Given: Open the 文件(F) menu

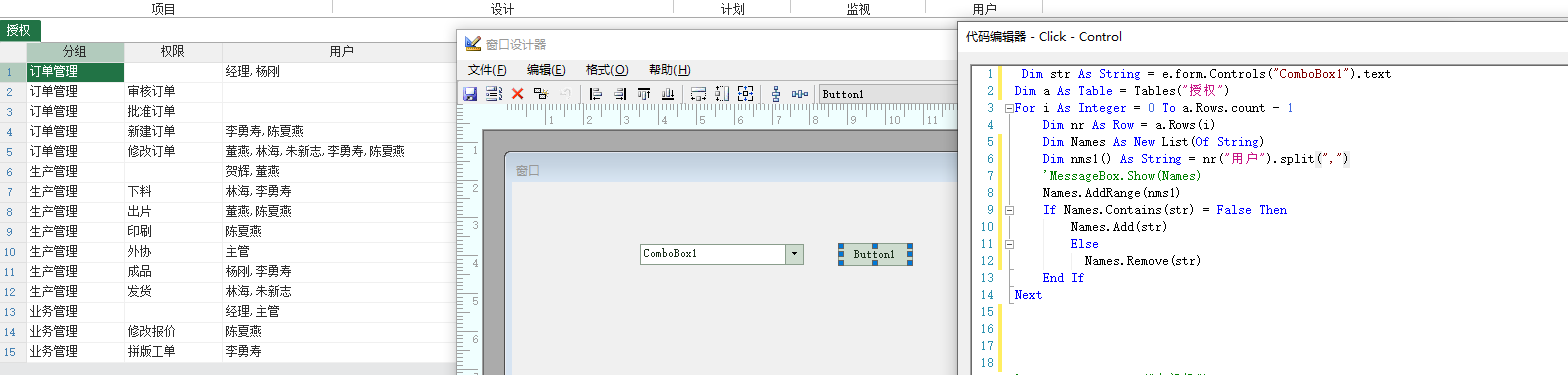Looking at the screenshot, I should tap(487, 70).
